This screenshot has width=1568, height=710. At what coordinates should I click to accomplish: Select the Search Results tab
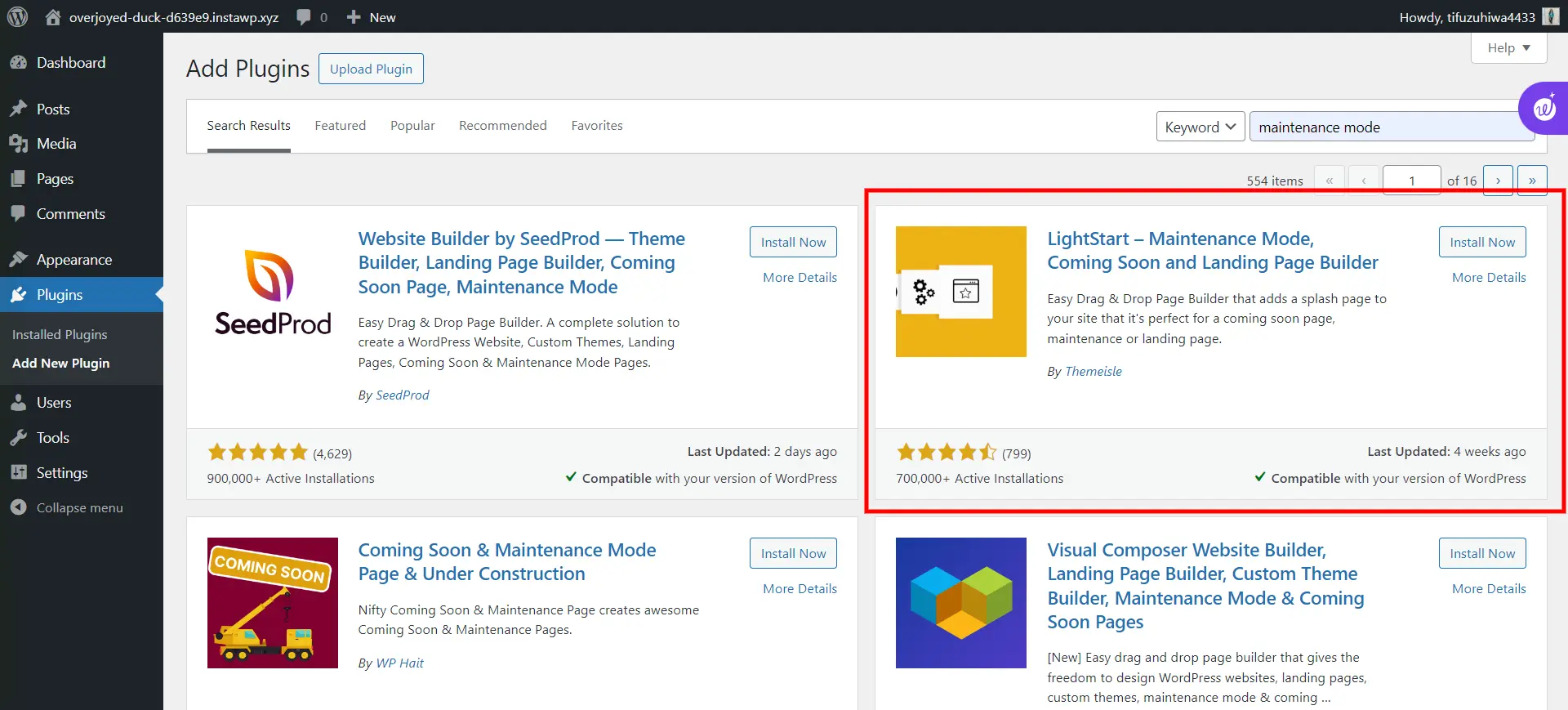248,125
